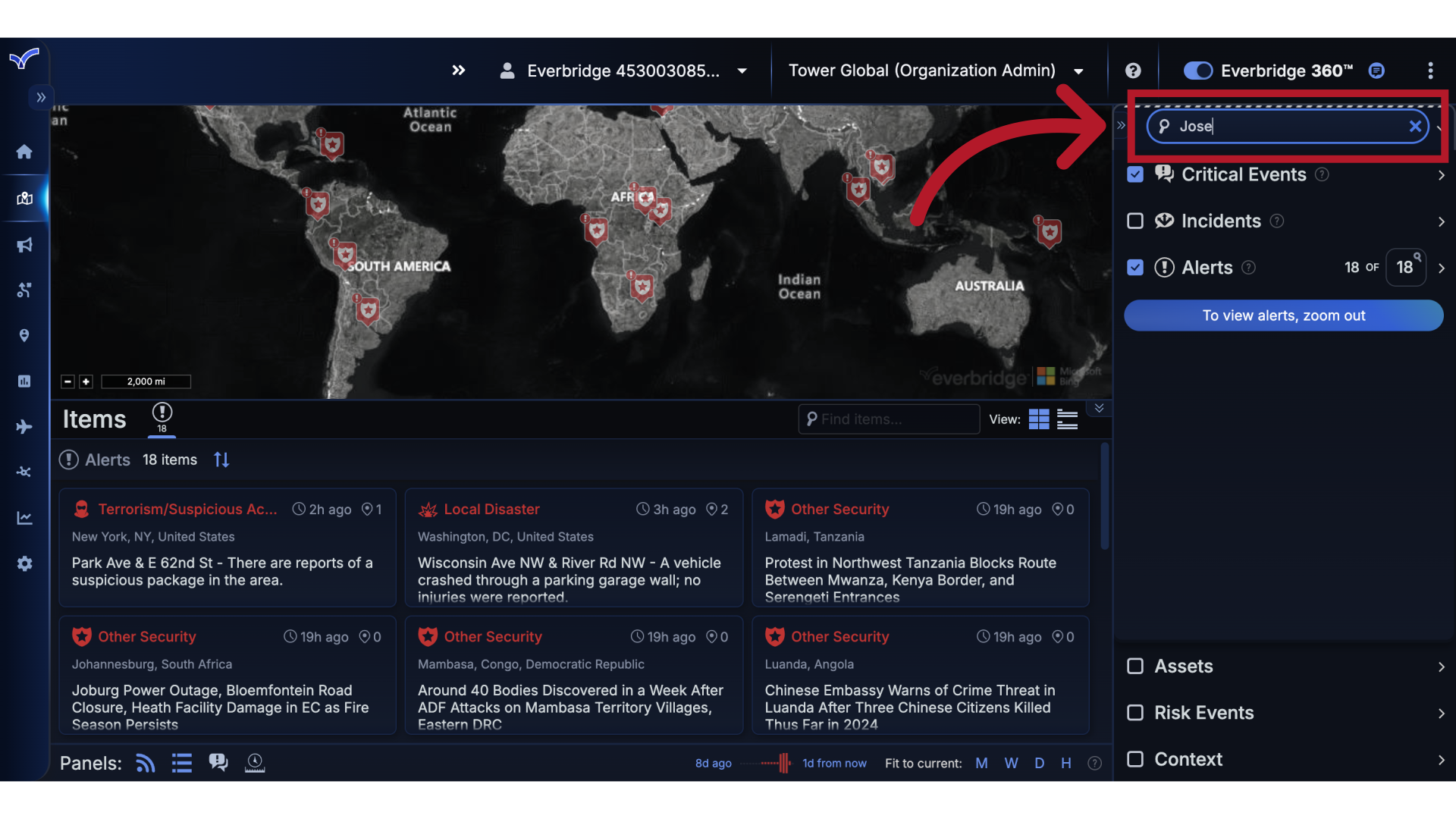Select the Context menu entry

pos(1188,759)
